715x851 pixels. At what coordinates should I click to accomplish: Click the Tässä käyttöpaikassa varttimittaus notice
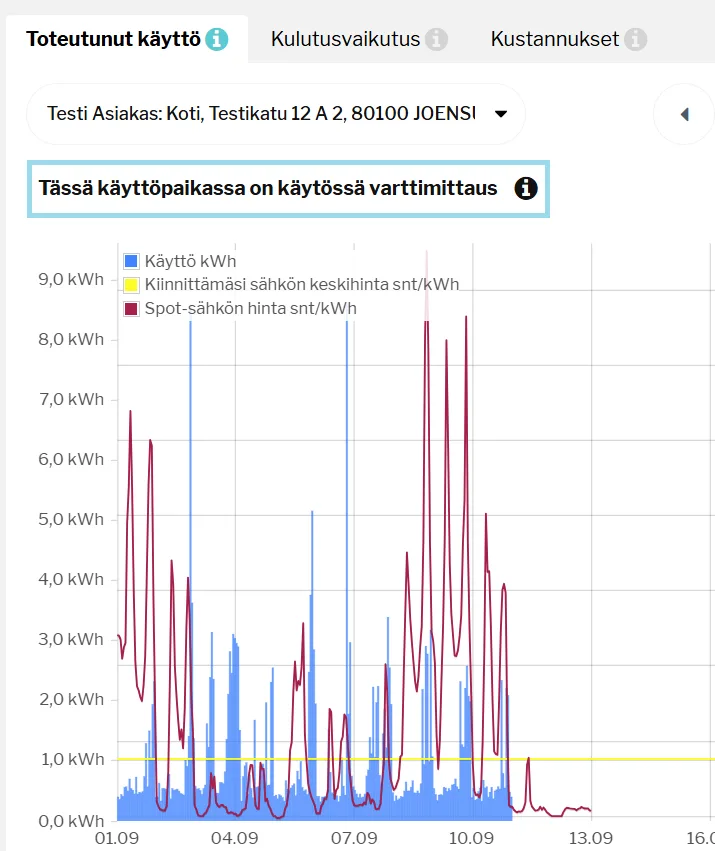[x=288, y=188]
